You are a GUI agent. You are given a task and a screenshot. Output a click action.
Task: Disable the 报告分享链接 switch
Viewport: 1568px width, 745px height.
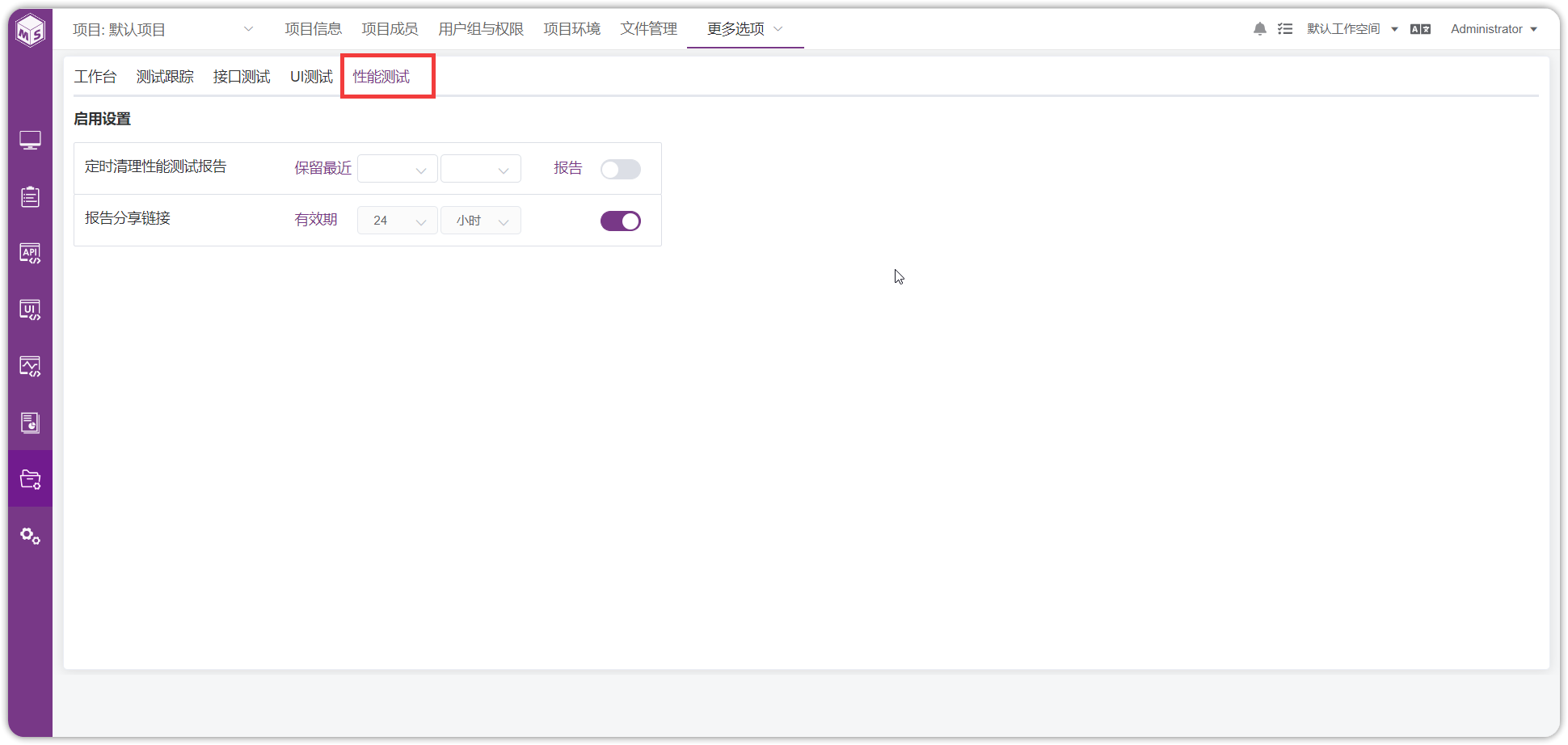(x=621, y=221)
